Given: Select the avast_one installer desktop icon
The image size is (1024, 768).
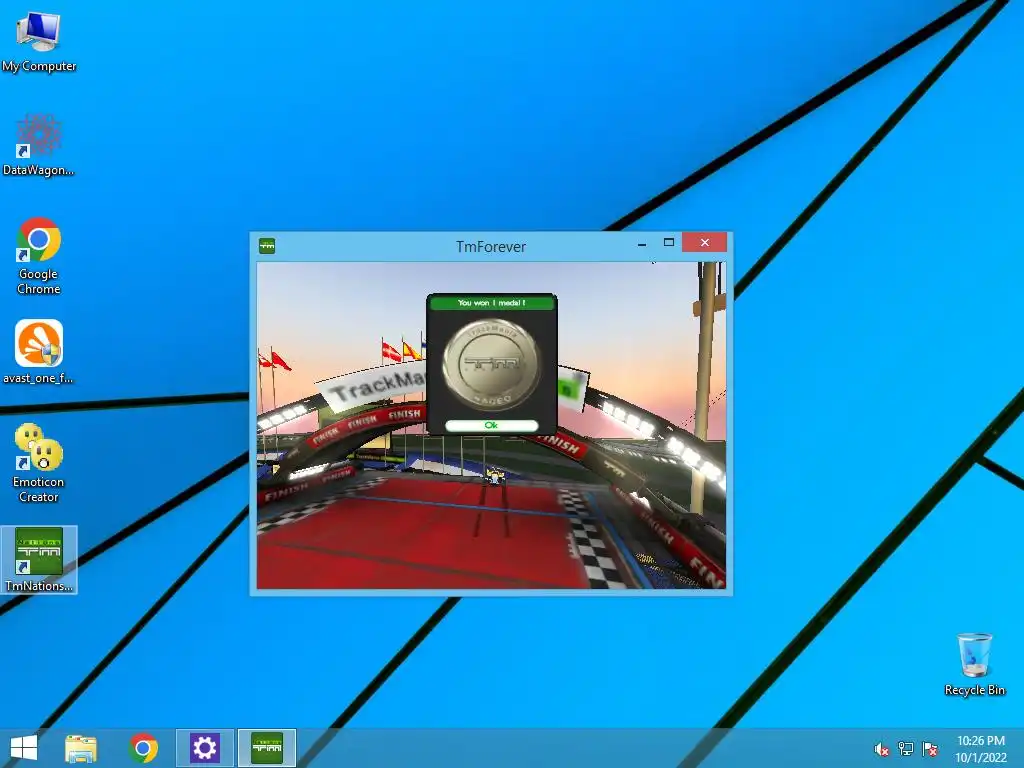Looking at the screenshot, I should [x=39, y=351].
